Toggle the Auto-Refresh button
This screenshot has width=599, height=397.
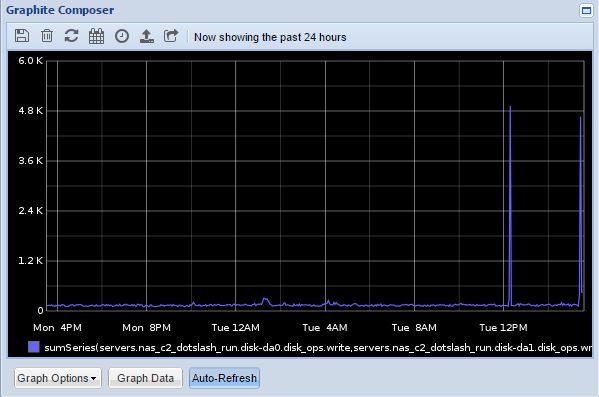click(224, 378)
